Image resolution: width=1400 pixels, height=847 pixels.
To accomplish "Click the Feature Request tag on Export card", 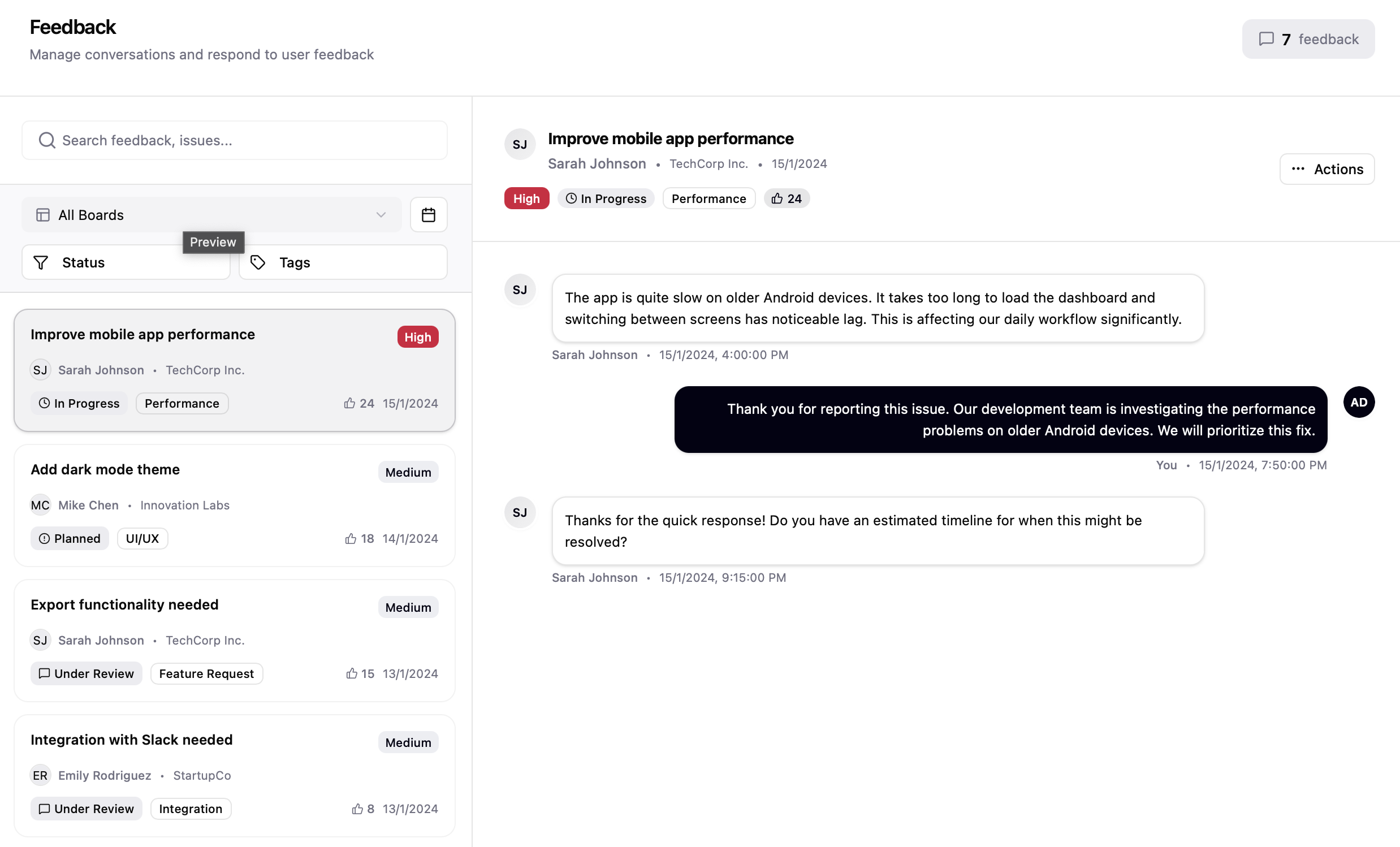I will point(206,674).
